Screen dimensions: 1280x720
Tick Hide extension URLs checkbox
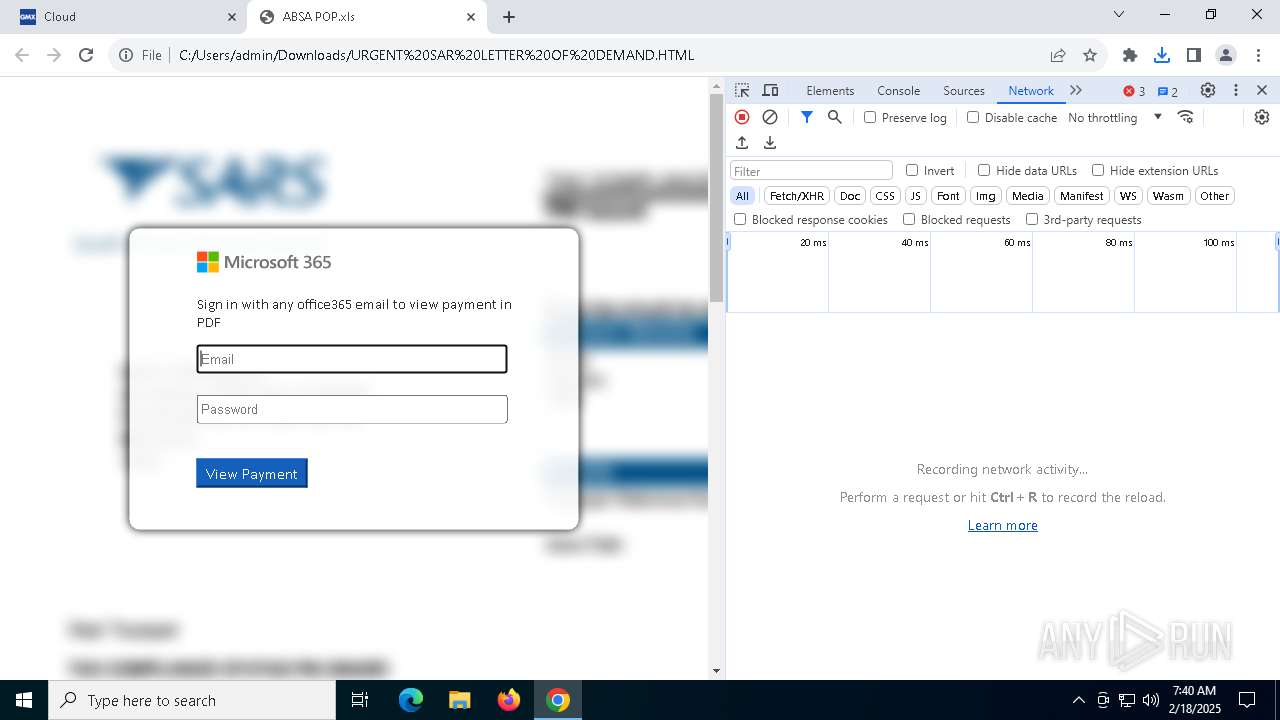tap(1098, 170)
